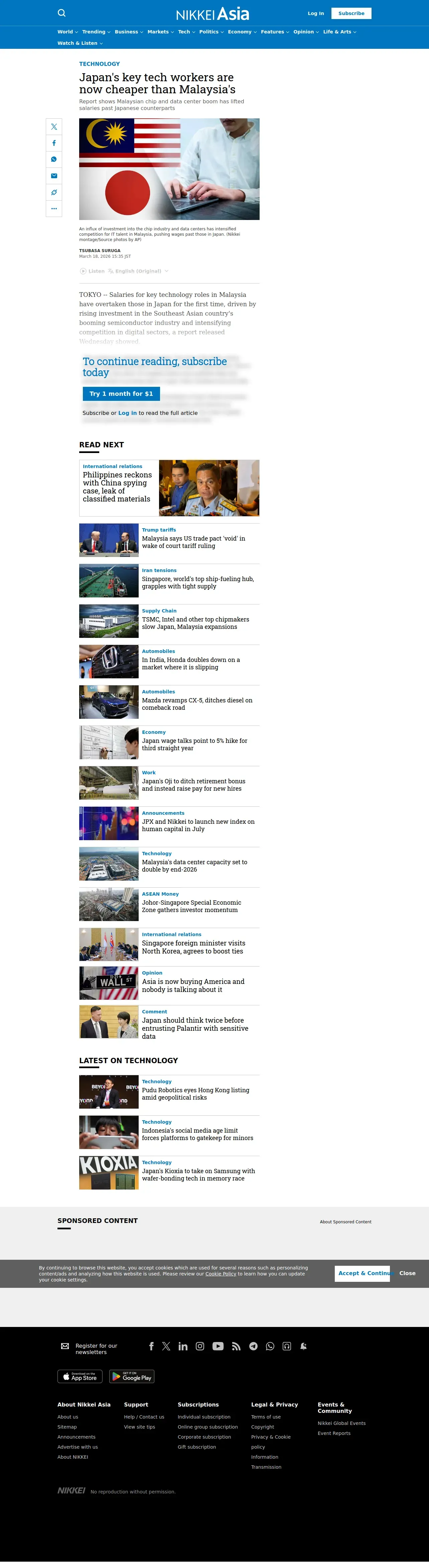Read TSMC, Intel chipmakers slow expansions story
Screen dimensions: 429x1568
pyautogui.click(x=195, y=623)
